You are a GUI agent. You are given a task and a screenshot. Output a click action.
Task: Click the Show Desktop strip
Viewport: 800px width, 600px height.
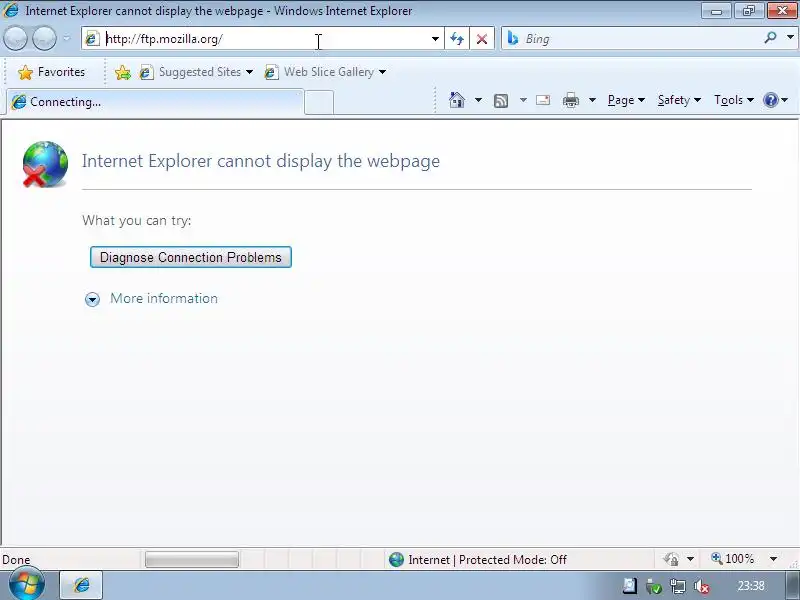tap(793, 585)
